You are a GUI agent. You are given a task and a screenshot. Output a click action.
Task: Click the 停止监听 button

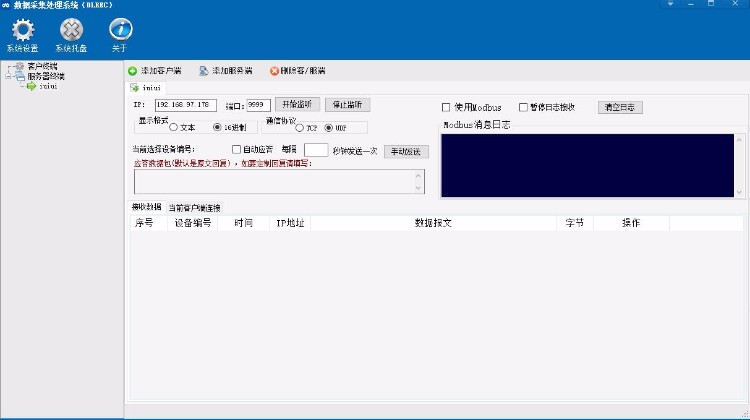click(x=348, y=104)
